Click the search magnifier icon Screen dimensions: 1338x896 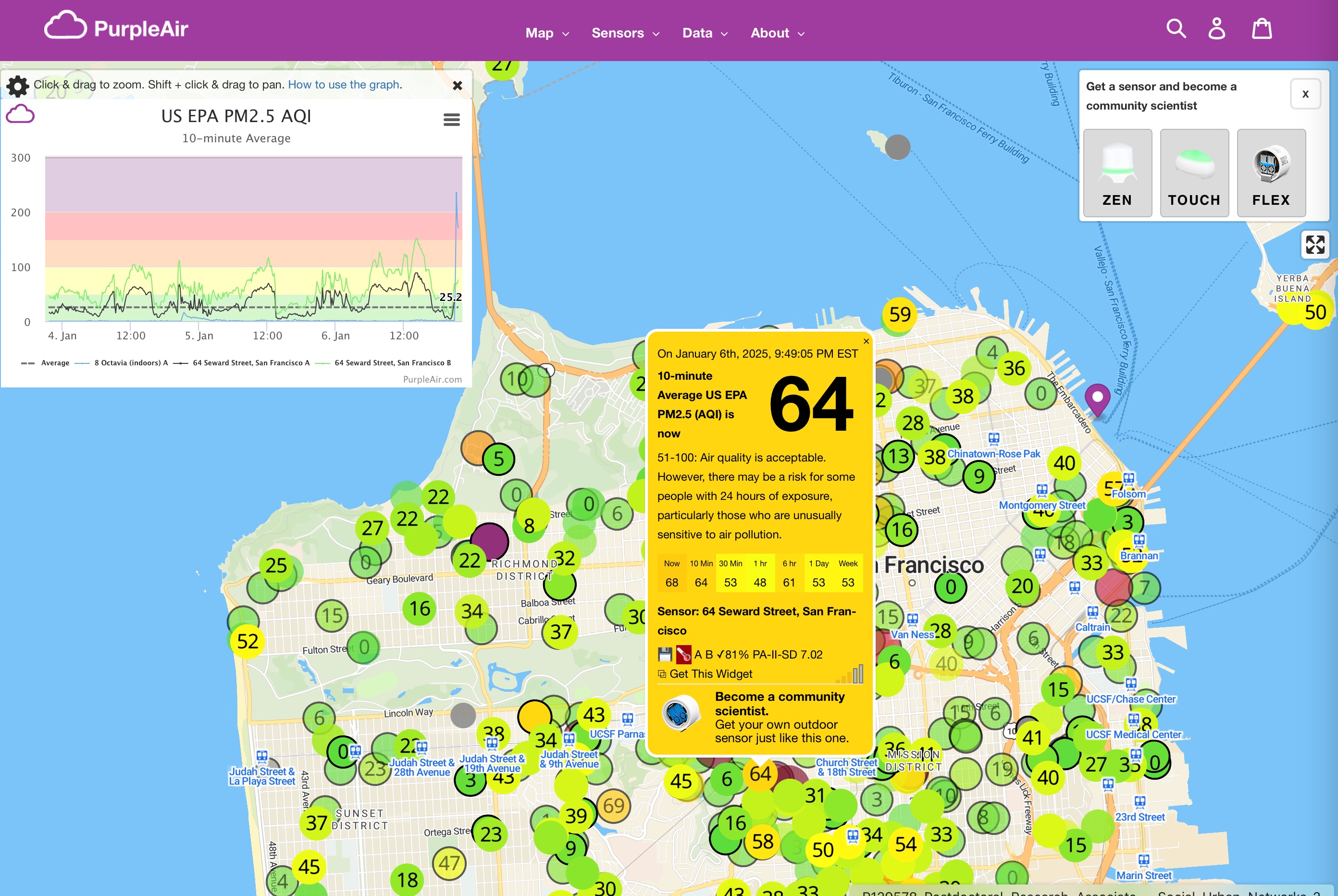[x=1176, y=28]
